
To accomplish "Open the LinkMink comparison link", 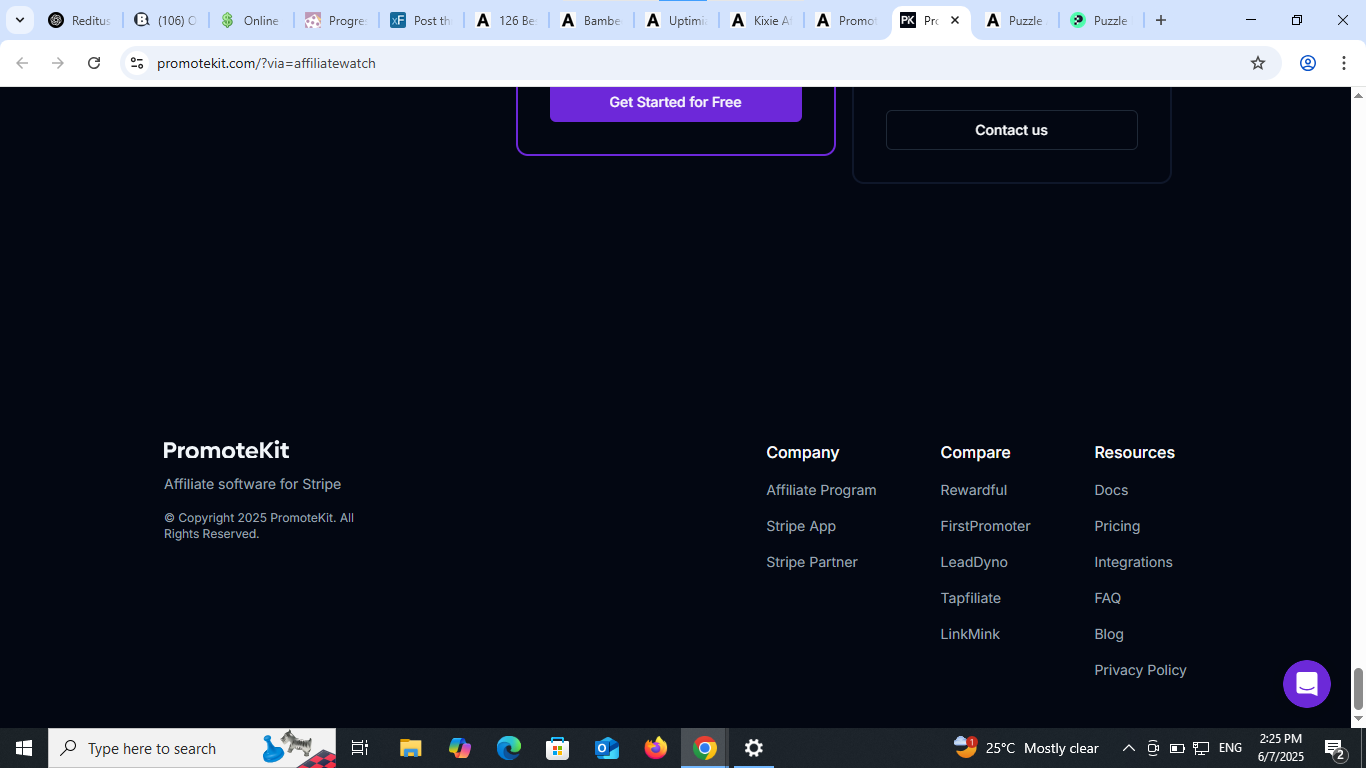I will [970, 634].
